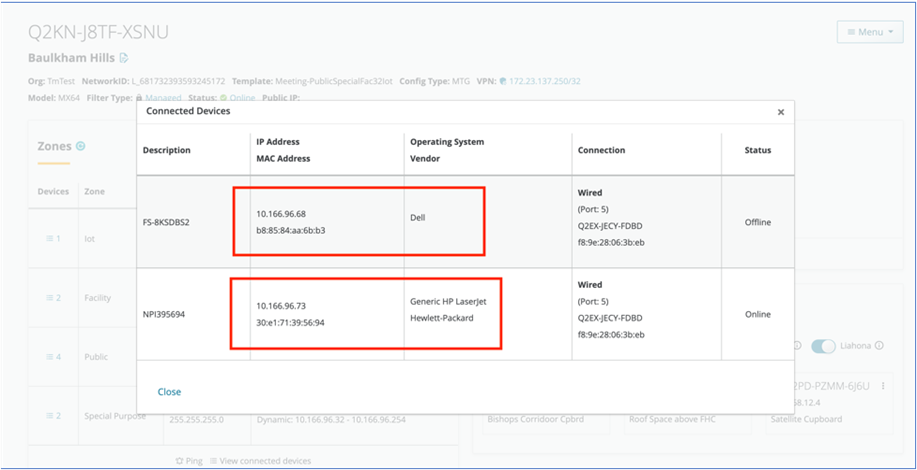Open device list for Public zone

pyautogui.click(x=53, y=357)
